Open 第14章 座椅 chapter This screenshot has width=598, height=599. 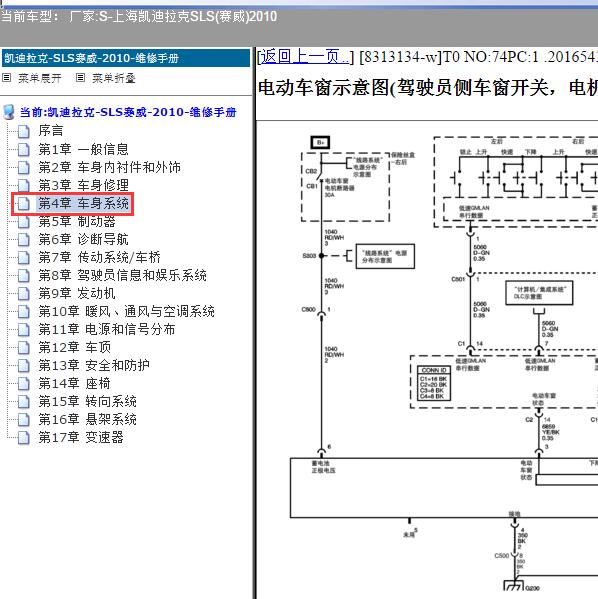pos(74,383)
